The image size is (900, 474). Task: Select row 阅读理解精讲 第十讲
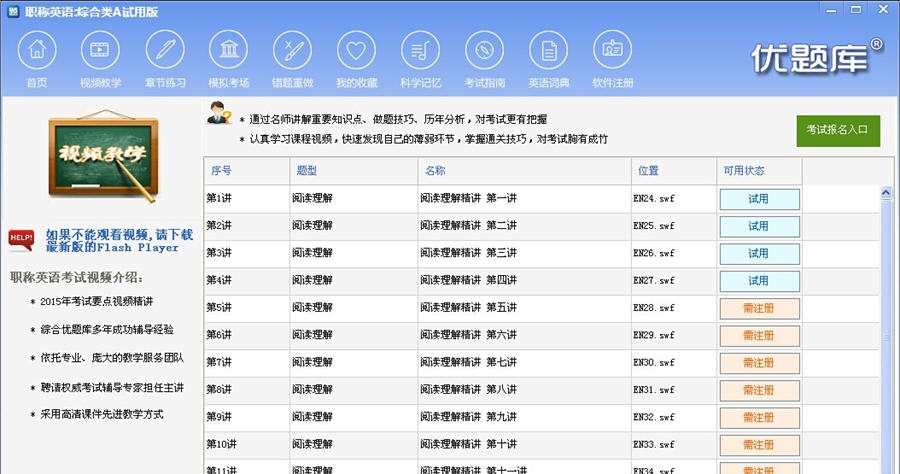pos(541,445)
